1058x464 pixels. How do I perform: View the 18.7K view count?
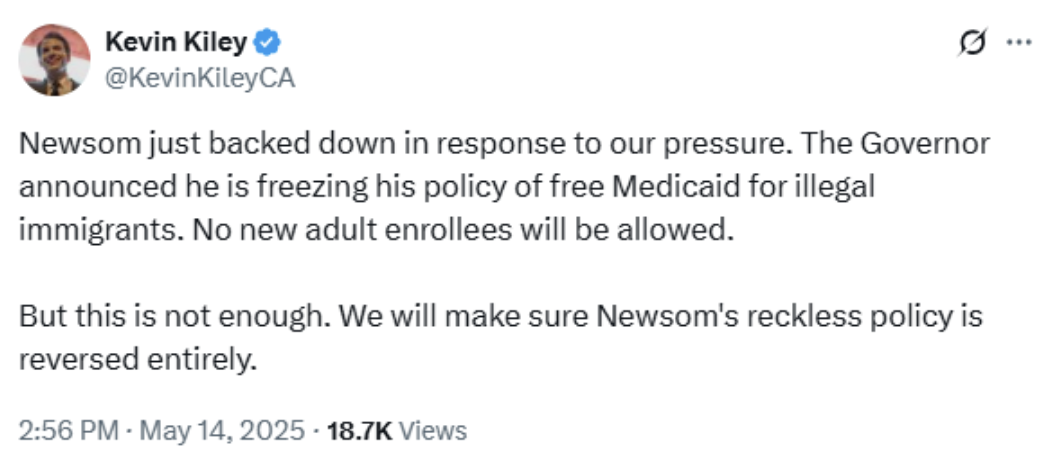point(359,430)
